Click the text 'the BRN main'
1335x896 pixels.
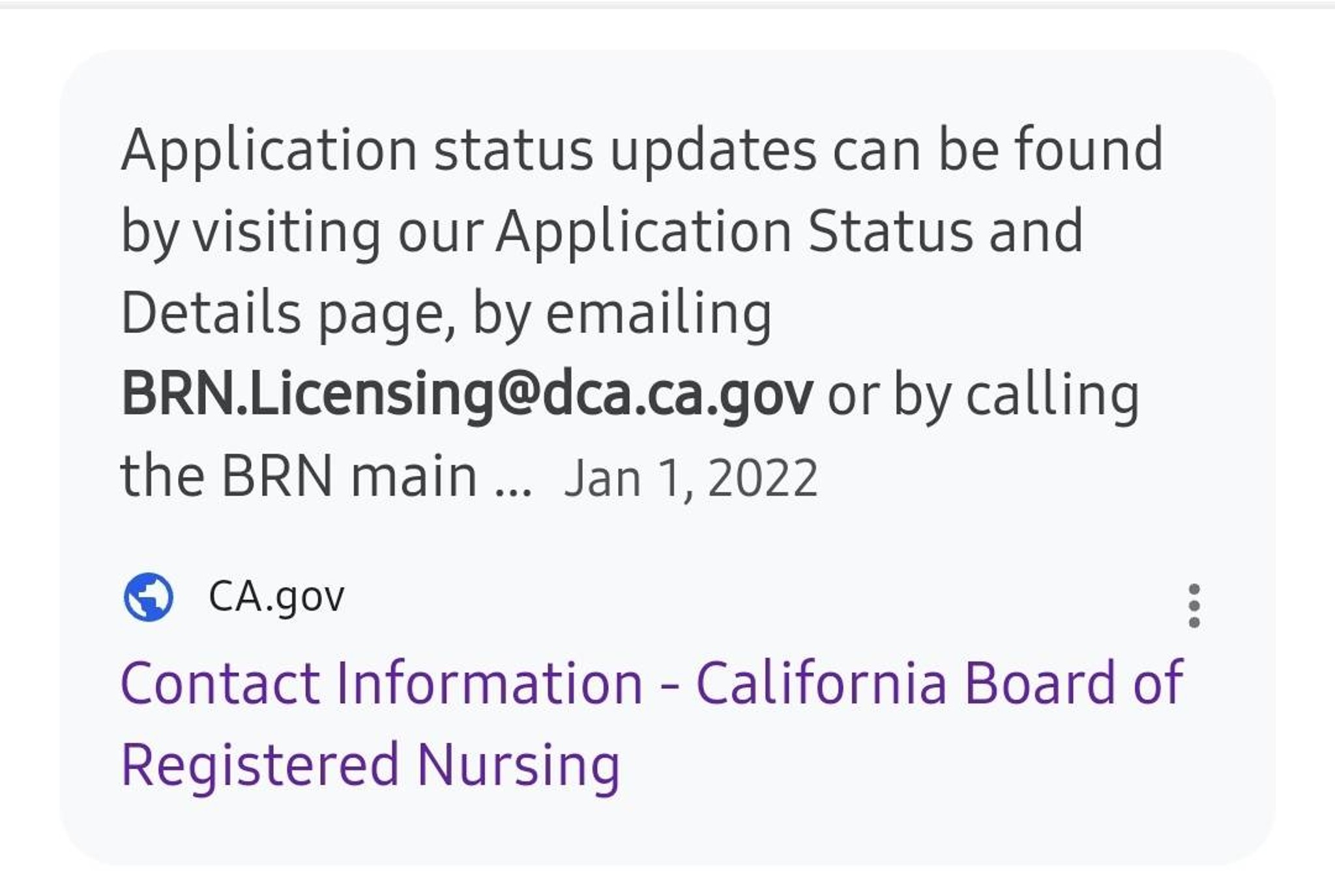(x=299, y=476)
